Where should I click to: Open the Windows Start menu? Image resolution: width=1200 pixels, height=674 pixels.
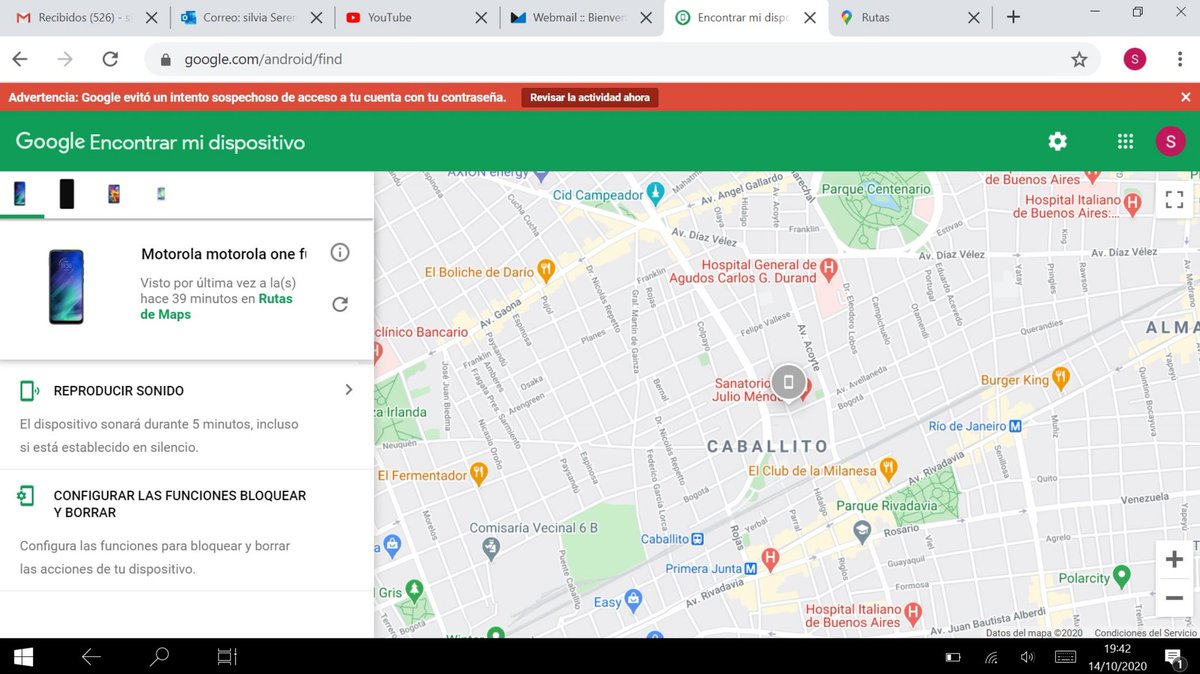pyautogui.click(x=22, y=656)
